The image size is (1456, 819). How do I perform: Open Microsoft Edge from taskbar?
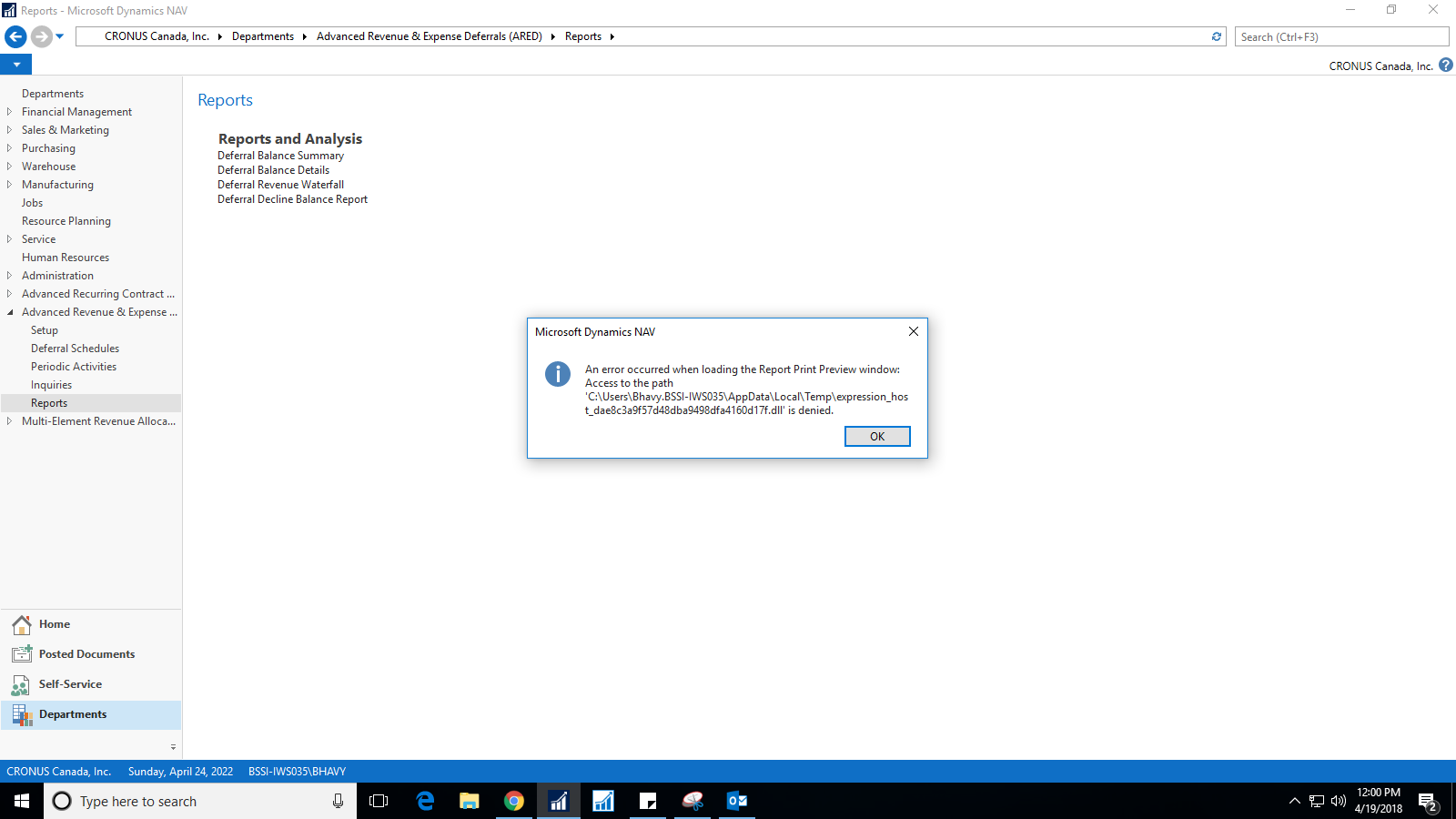tap(425, 801)
